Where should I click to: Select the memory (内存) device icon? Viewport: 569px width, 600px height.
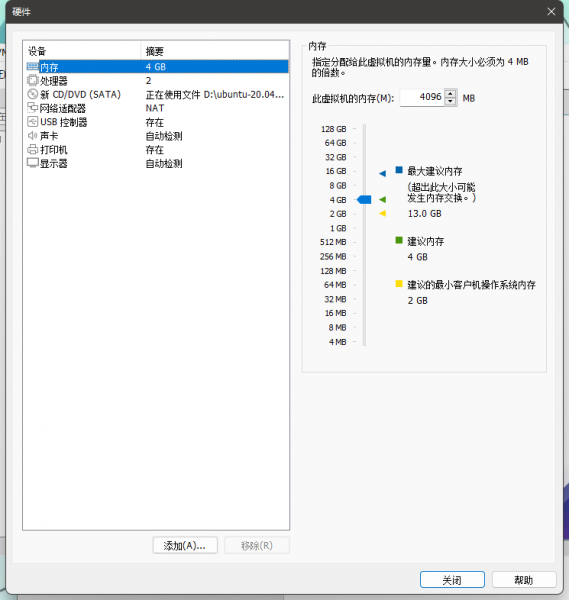33,67
